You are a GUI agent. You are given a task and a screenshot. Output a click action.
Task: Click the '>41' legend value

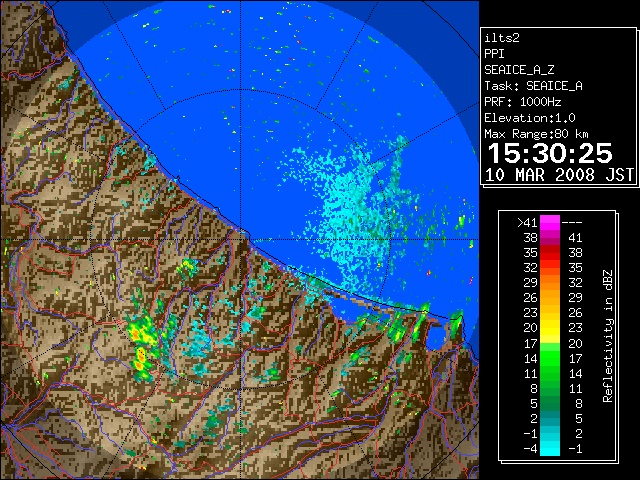tap(527, 223)
